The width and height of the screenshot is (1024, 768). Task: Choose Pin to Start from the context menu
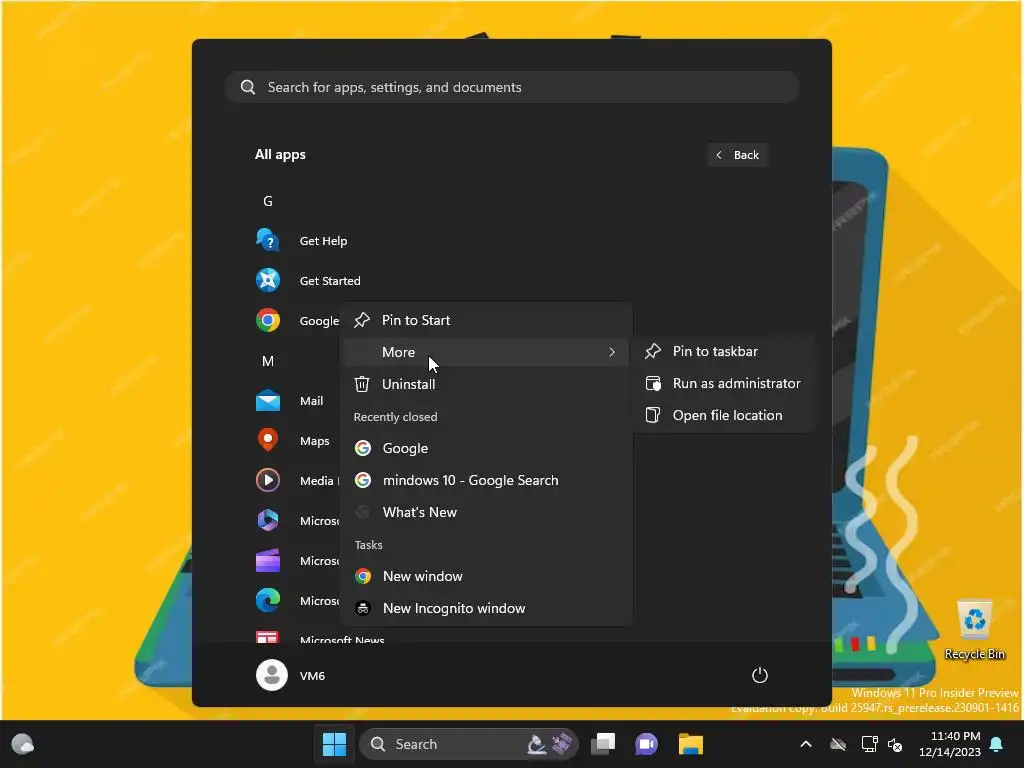click(x=487, y=320)
